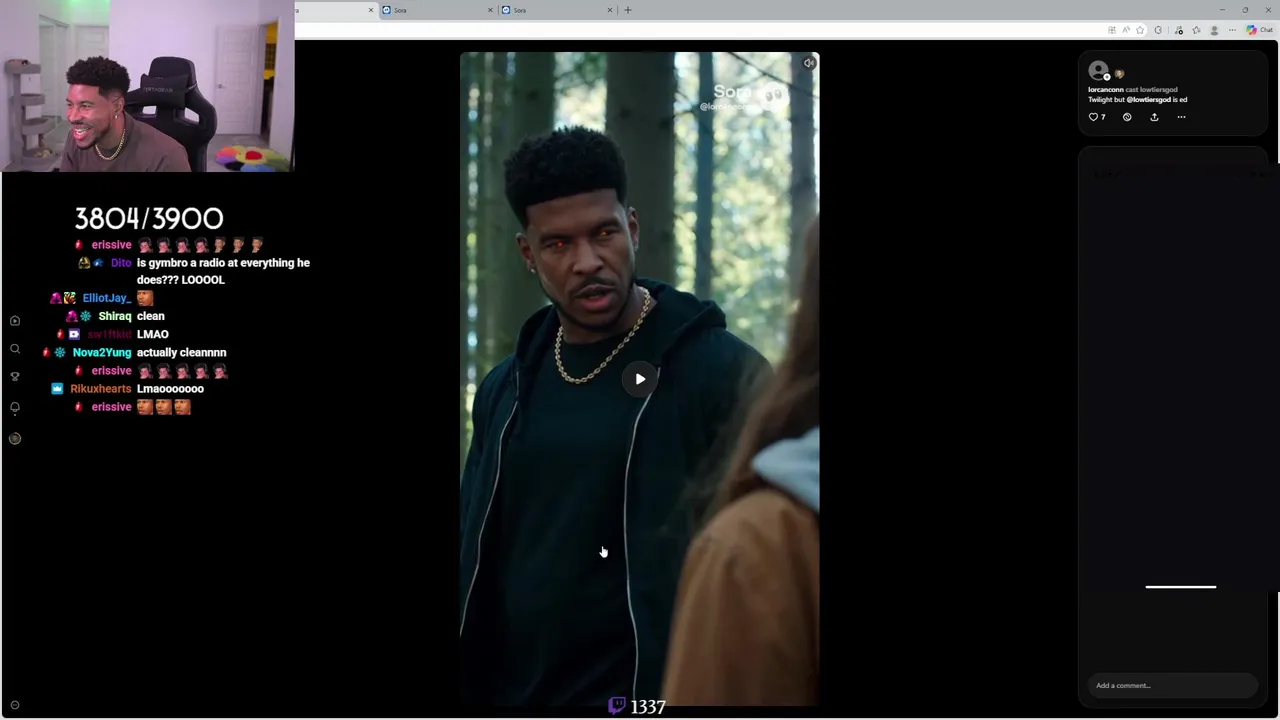Click the Twitch 1337 viewer count
This screenshot has height=720, width=1280.
(x=637, y=707)
